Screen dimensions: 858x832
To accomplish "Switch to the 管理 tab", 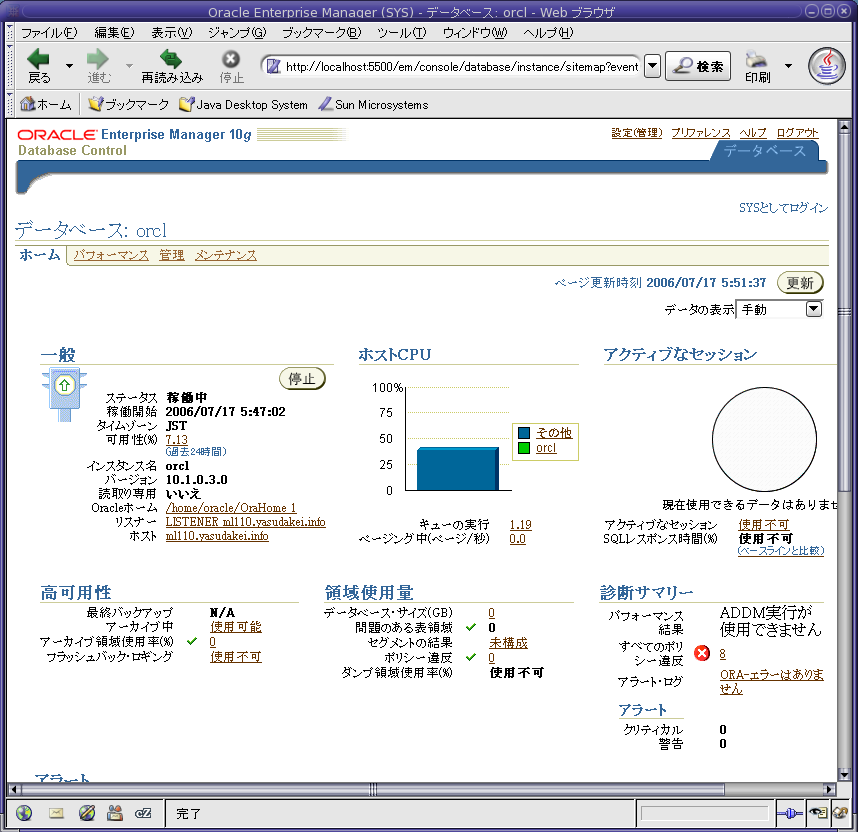I will [171, 255].
